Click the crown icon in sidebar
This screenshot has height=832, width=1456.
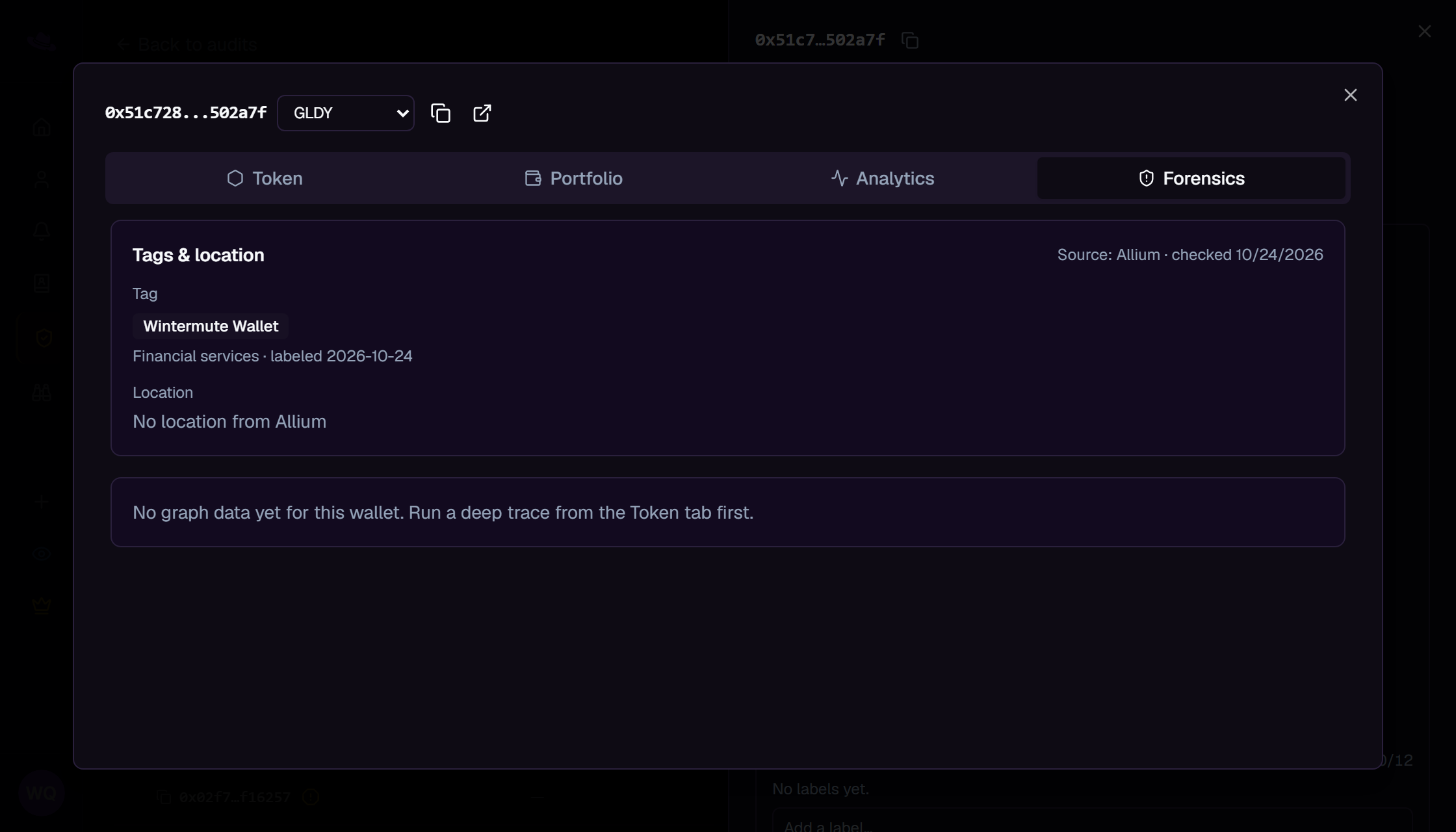click(42, 606)
